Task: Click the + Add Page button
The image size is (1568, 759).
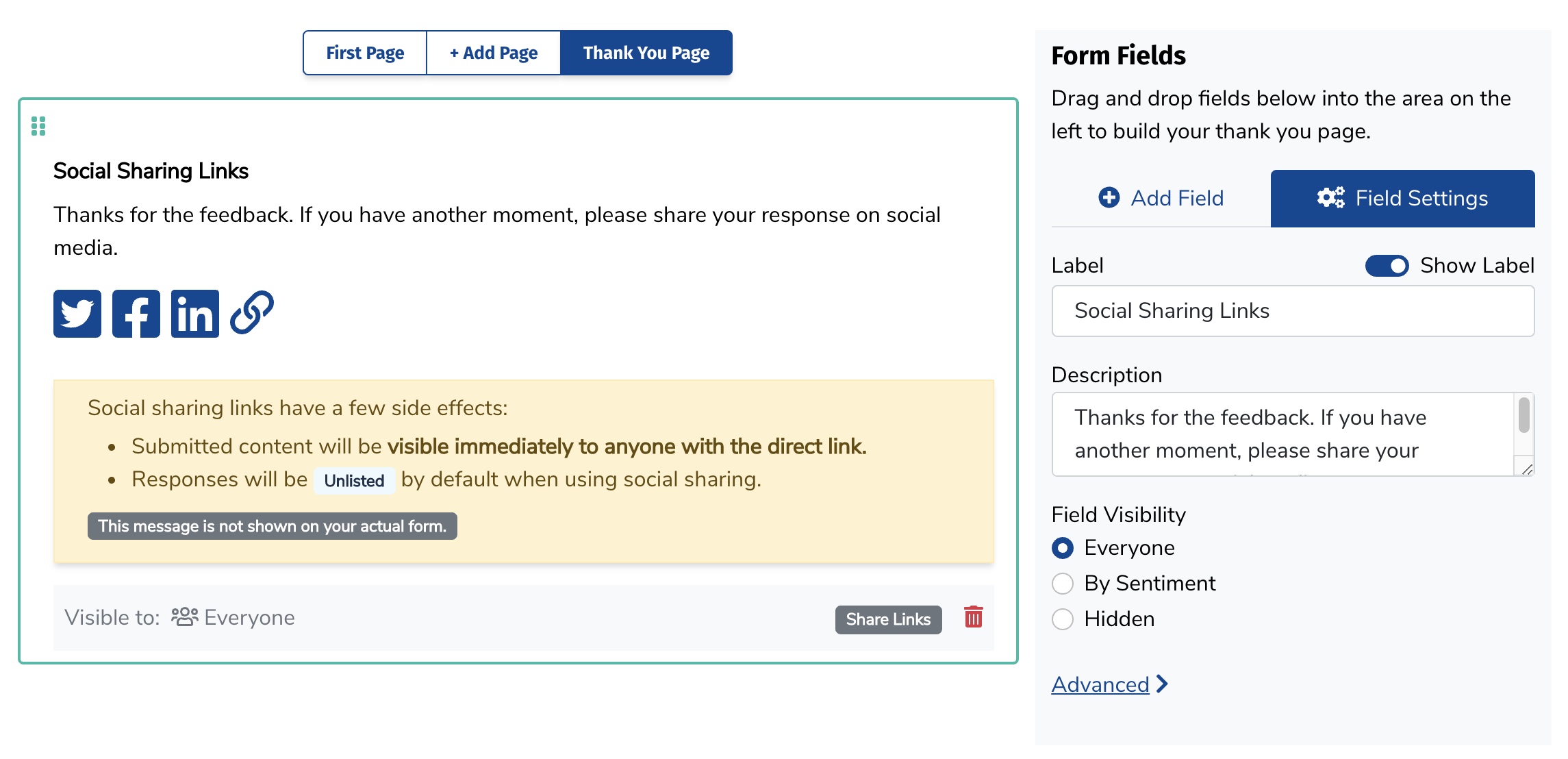Action: 493,53
